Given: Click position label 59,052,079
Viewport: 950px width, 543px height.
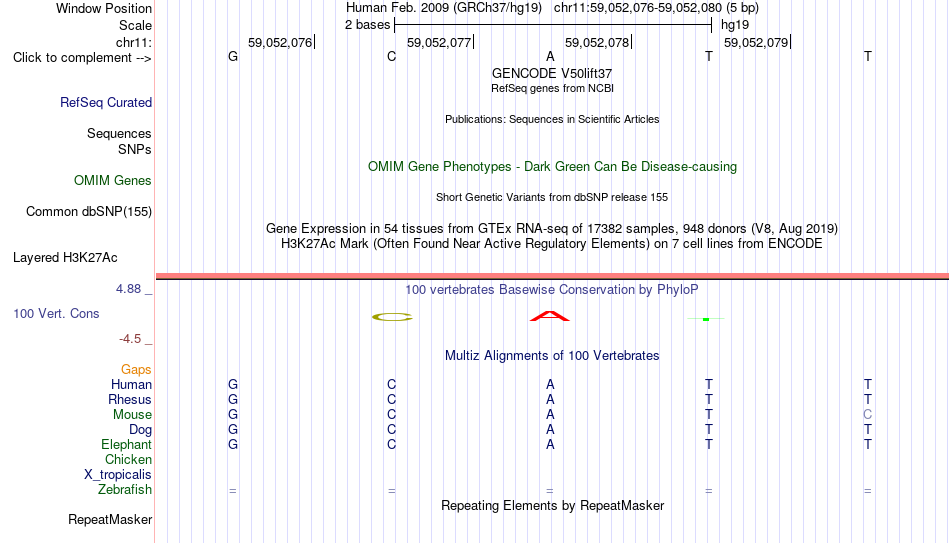Looking at the screenshot, I should [x=756, y=42].
